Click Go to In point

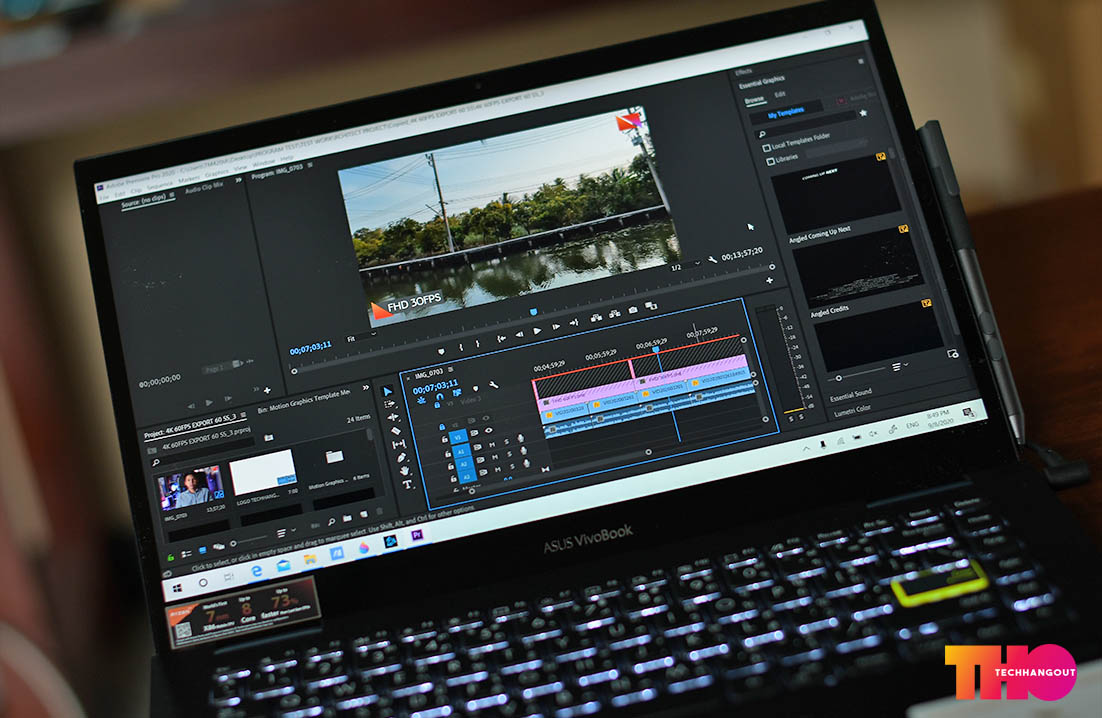point(500,339)
